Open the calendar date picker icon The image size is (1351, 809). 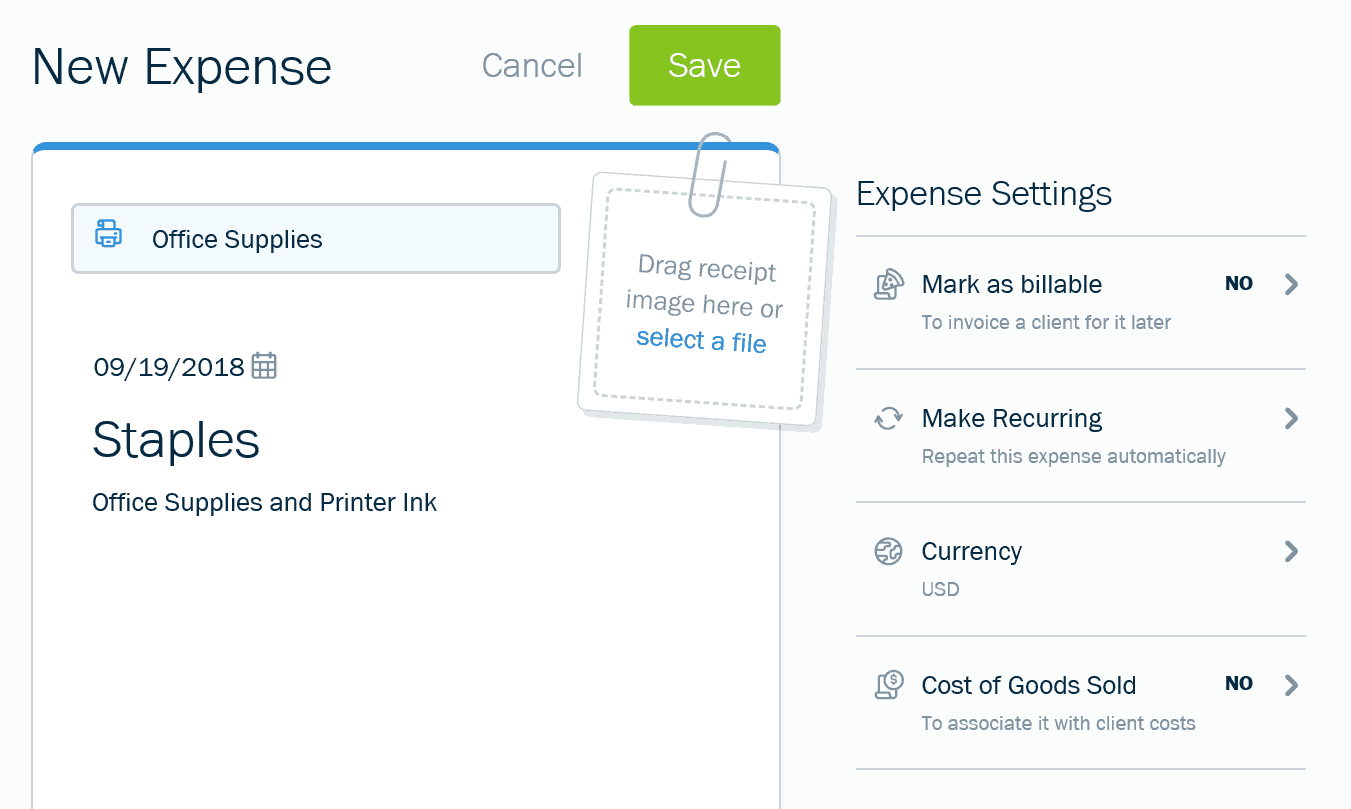264,366
